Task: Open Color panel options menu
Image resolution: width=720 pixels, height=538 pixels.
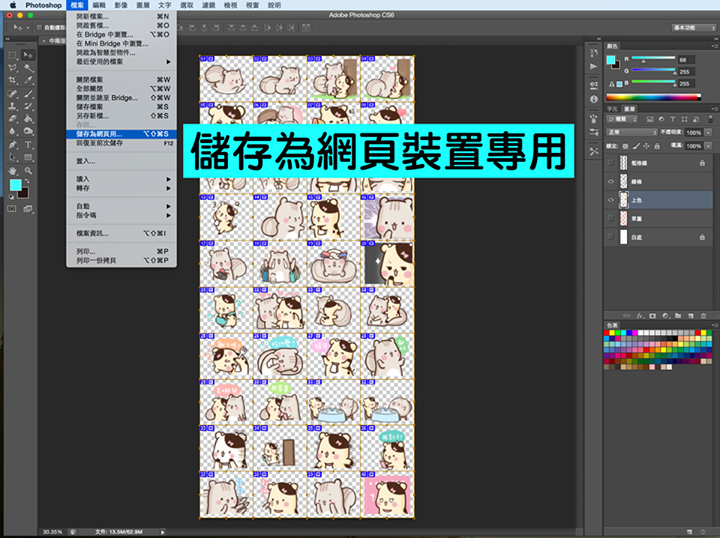Action: click(714, 46)
